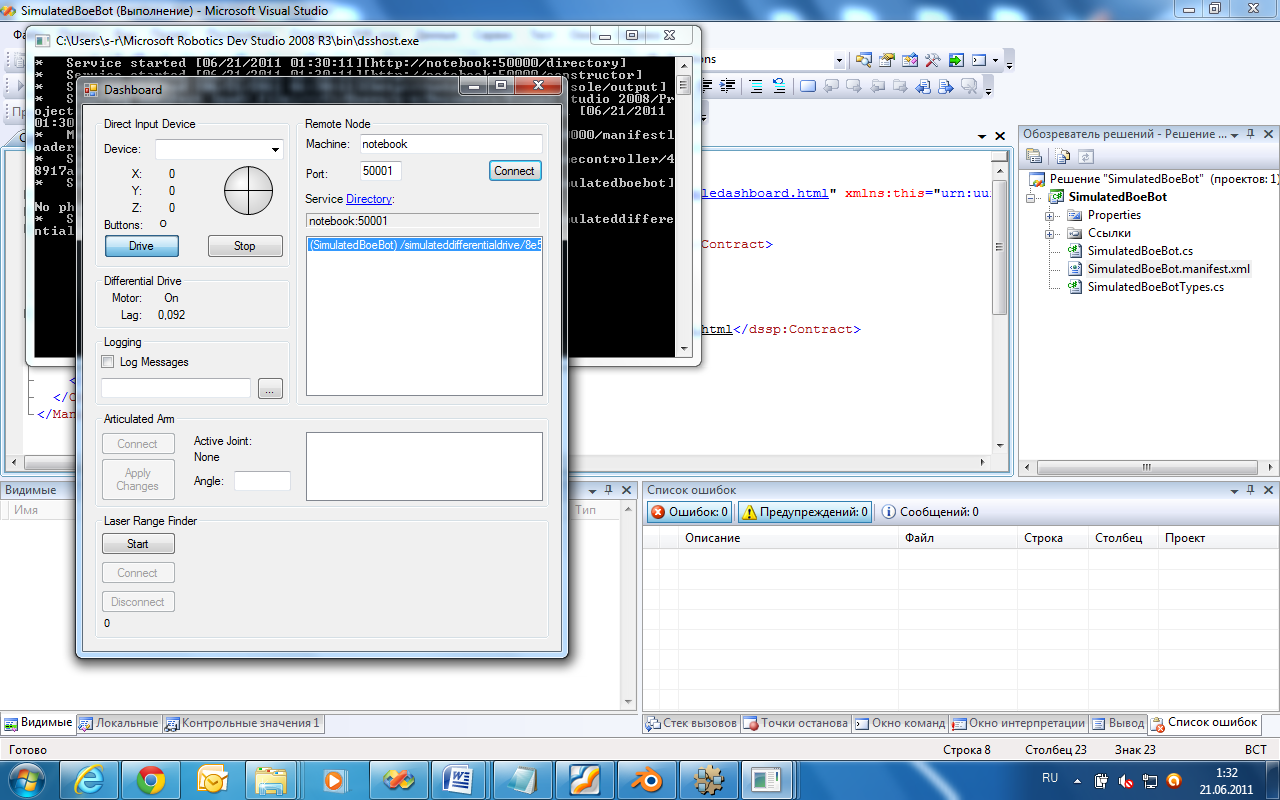Toggle the Warnings filter in error list
The image size is (1280, 800).
[804, 512]
